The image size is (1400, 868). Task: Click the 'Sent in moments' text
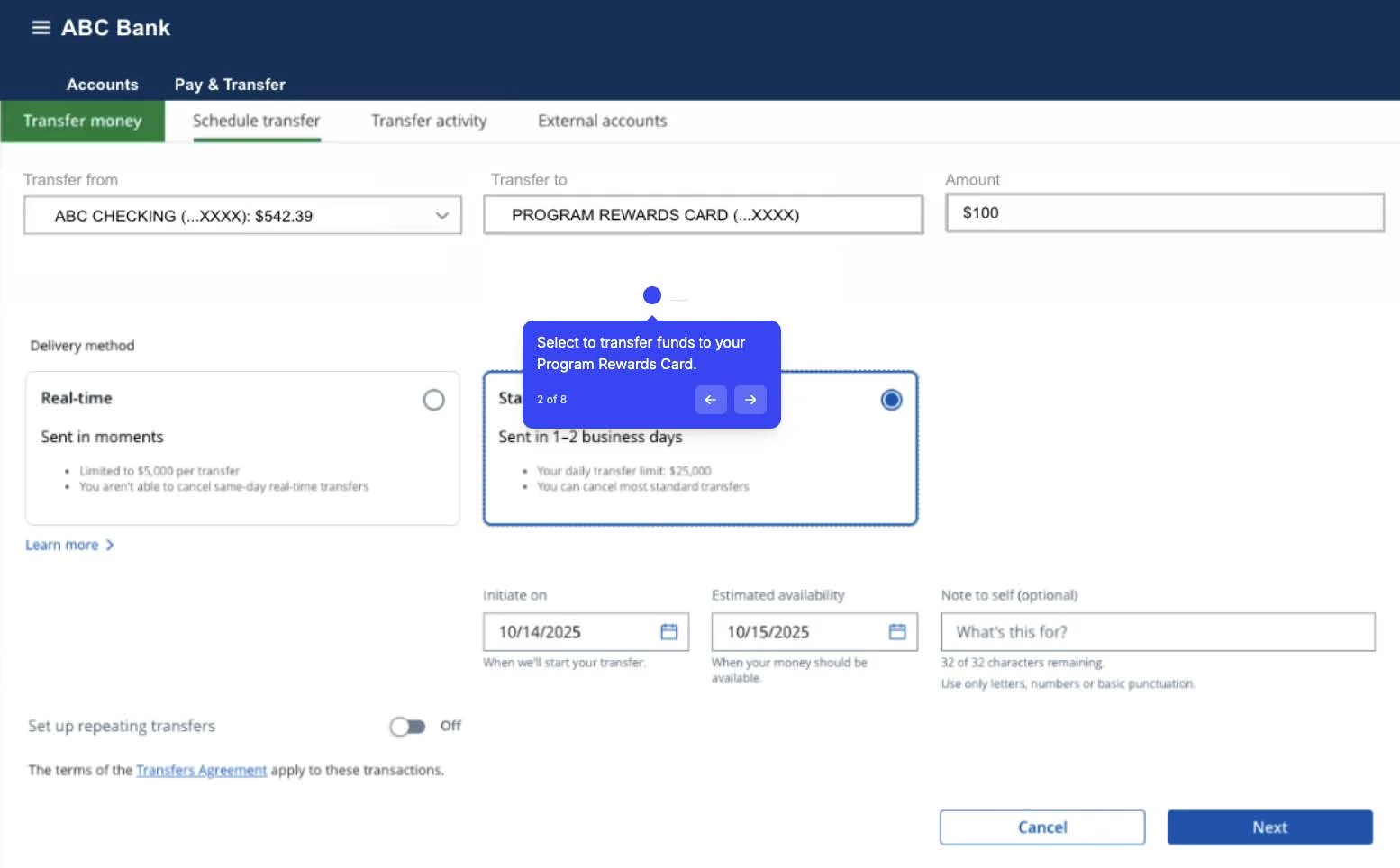[x=102, y=437]
